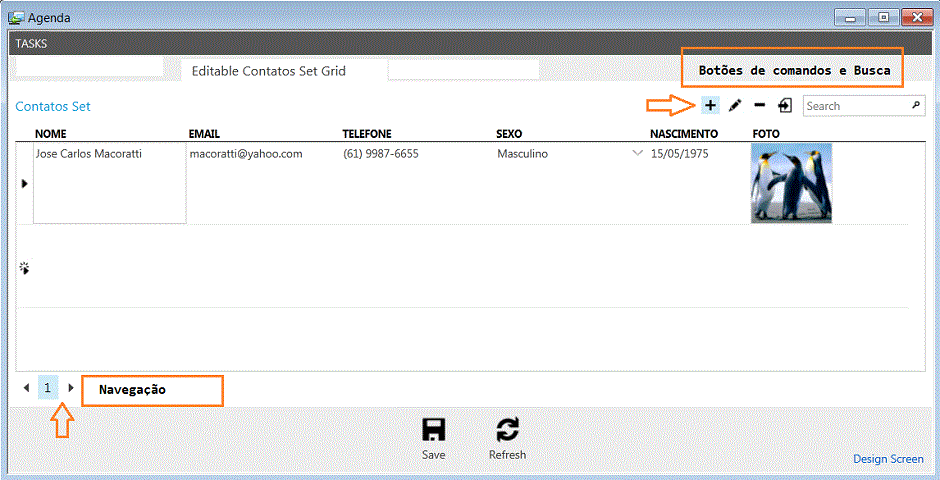Sort by EMAIL column header
The width and height of the screenshot is (940, 480).
(205, 134)
